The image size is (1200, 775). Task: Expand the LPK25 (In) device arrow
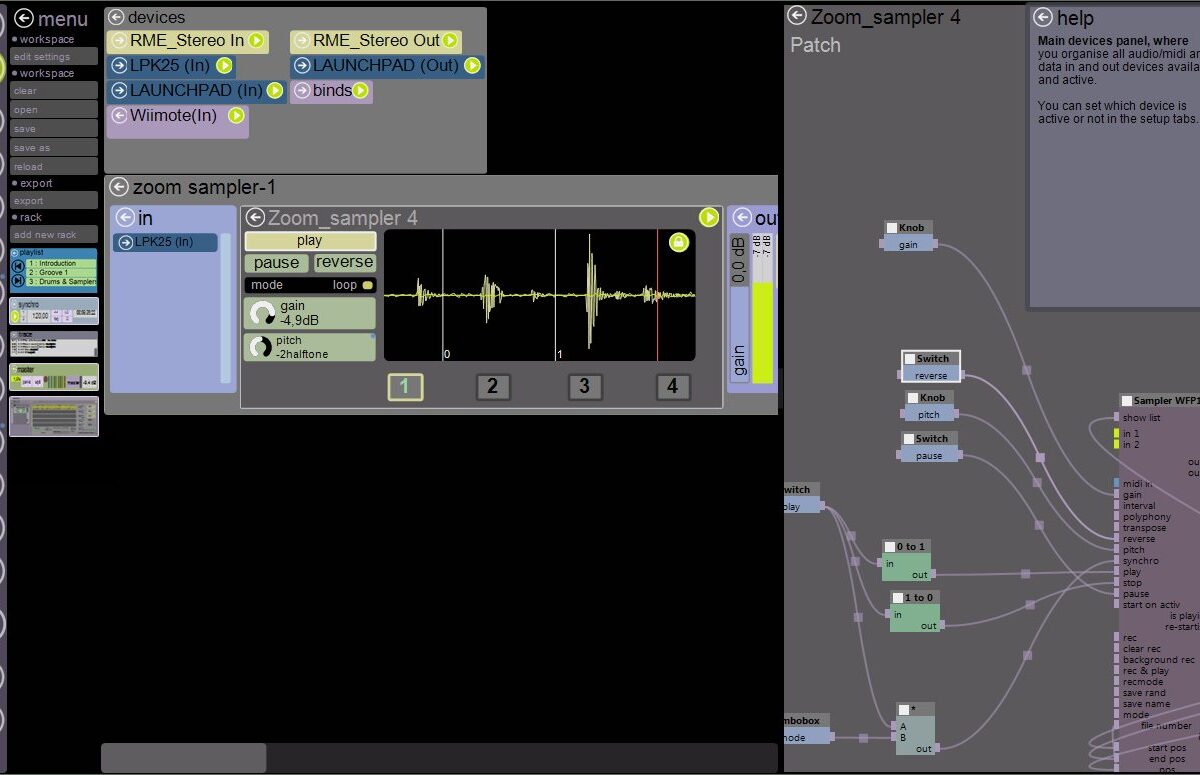[x=119, y=66]
